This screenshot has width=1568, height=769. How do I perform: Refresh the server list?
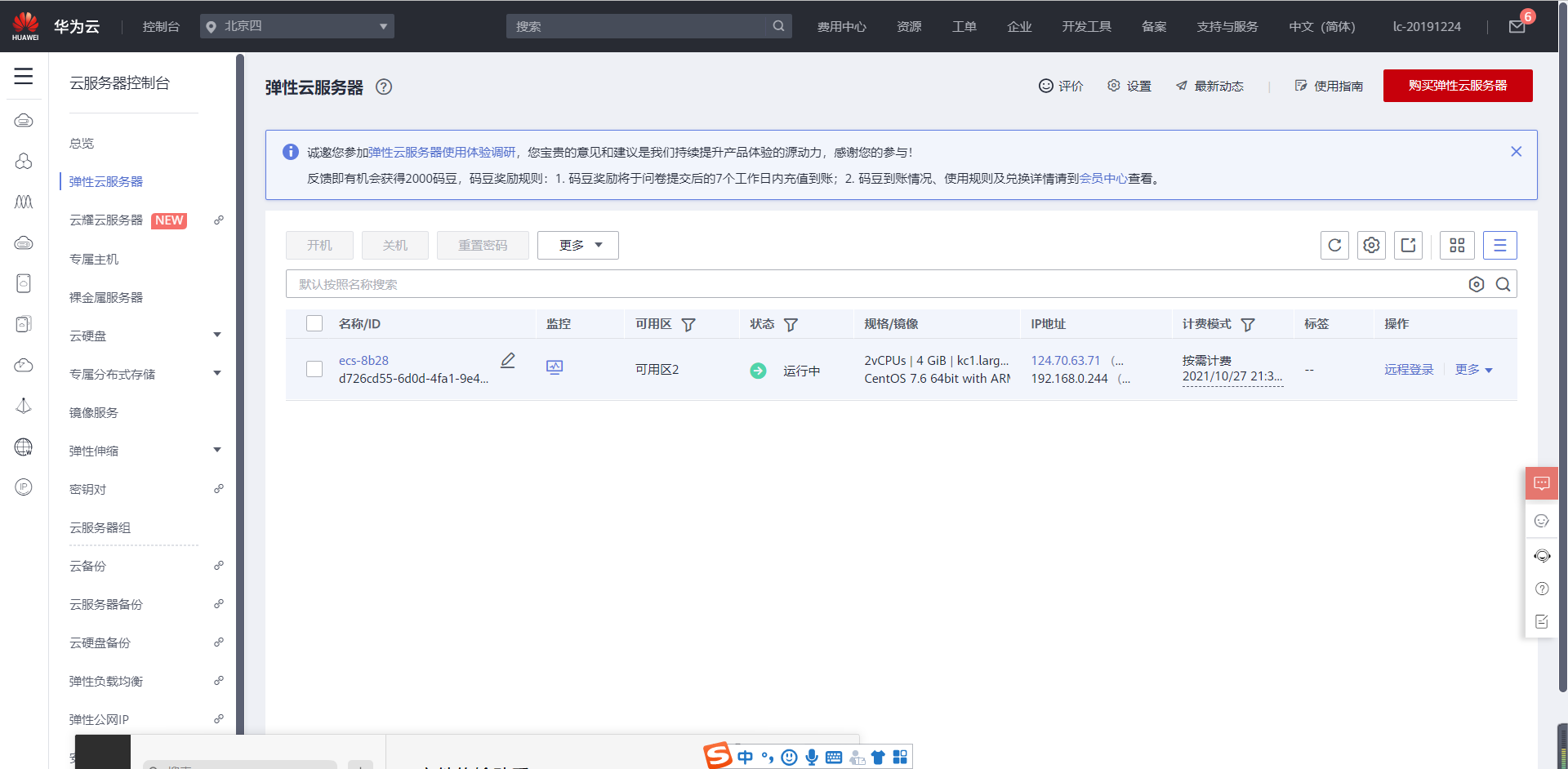click(1334, 245)
